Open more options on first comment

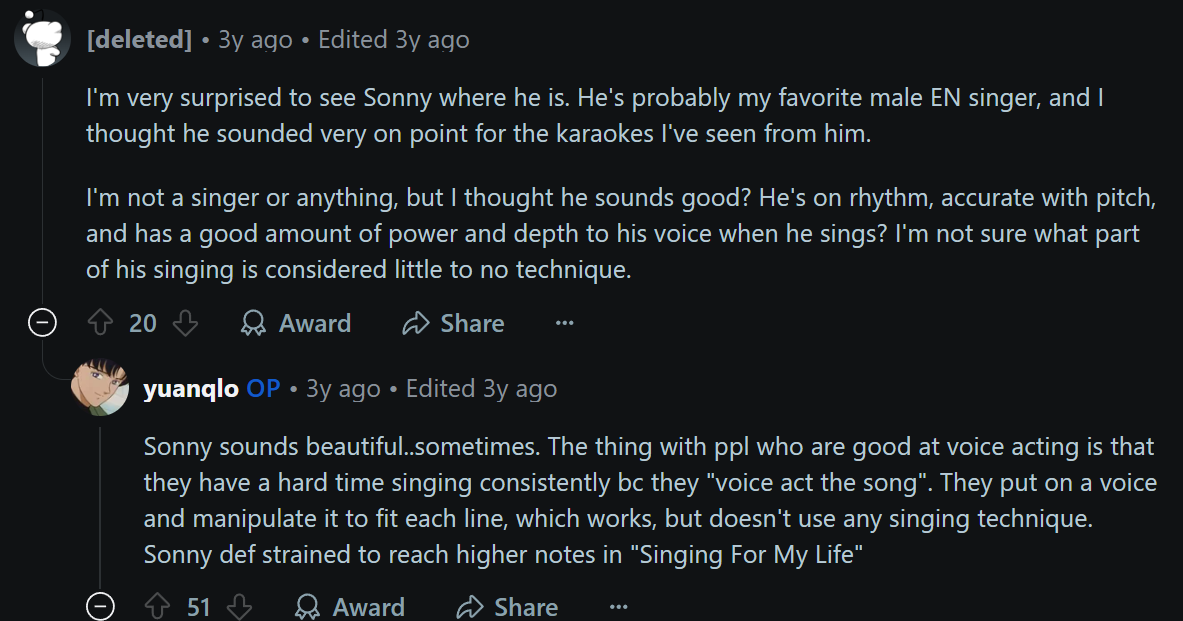(564, 323)
